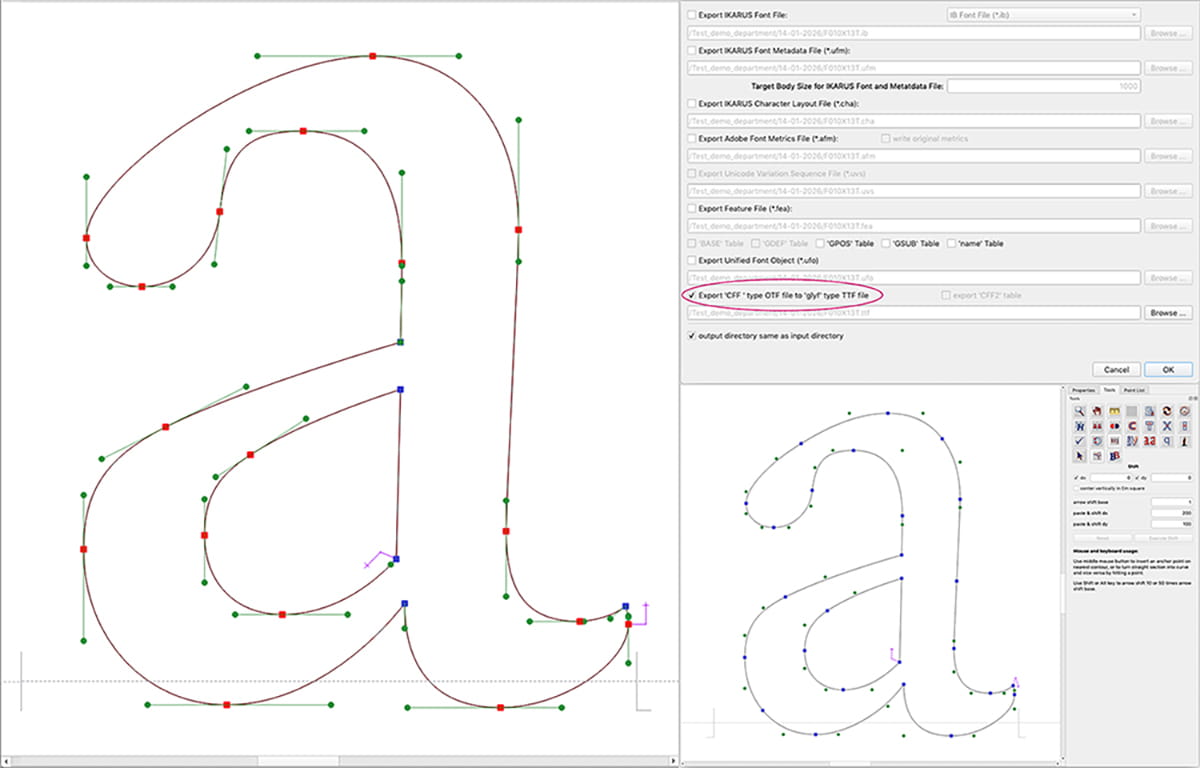1200x768 pixels.
Task: Select the arrow pointer tool in Tools panel
Action: coord(1079,456)
